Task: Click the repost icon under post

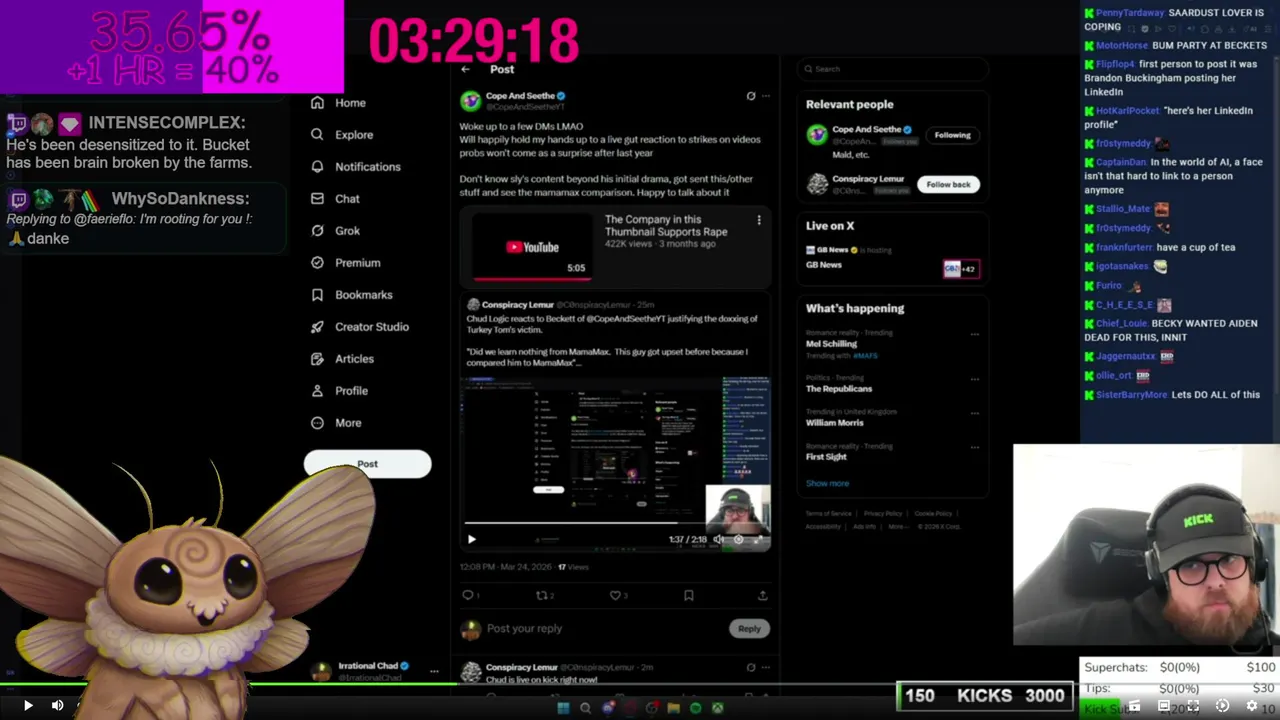Action: (x=541, y=595)
